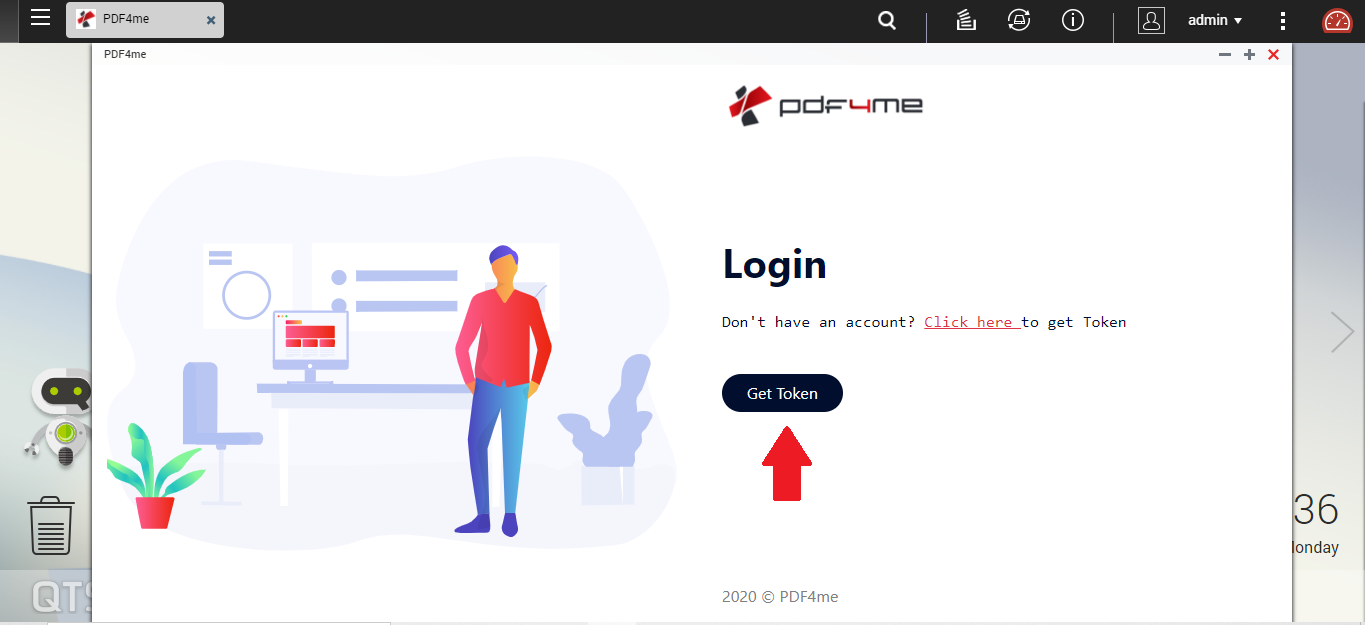Open the event notifications info icon
Image resolution: width=1365 pixels, height=625 pixels.
click(x=1073, y=20)
